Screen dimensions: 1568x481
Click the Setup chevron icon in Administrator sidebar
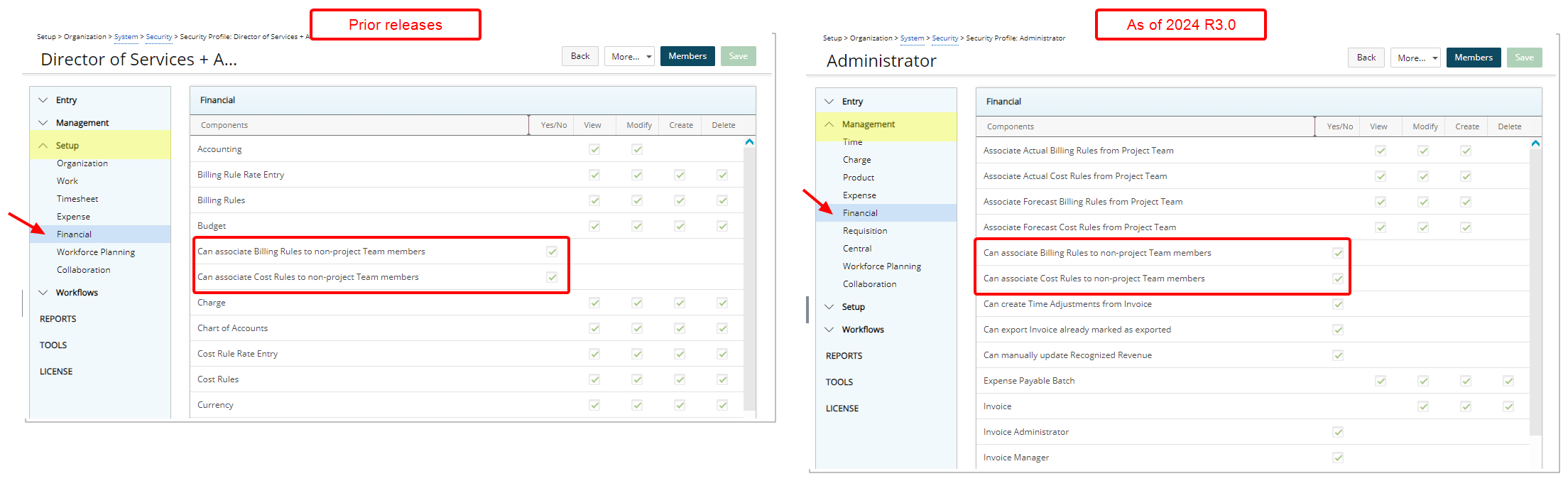tap(829, 307)
